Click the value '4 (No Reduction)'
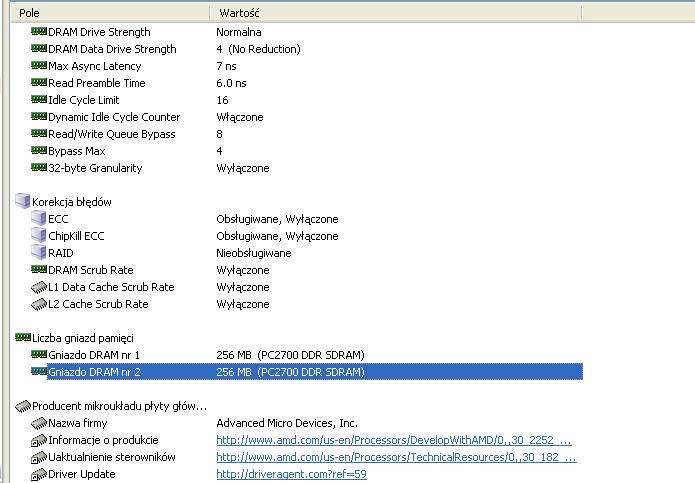This screenshot has width=695, height=483. click(x=258, y=49)
